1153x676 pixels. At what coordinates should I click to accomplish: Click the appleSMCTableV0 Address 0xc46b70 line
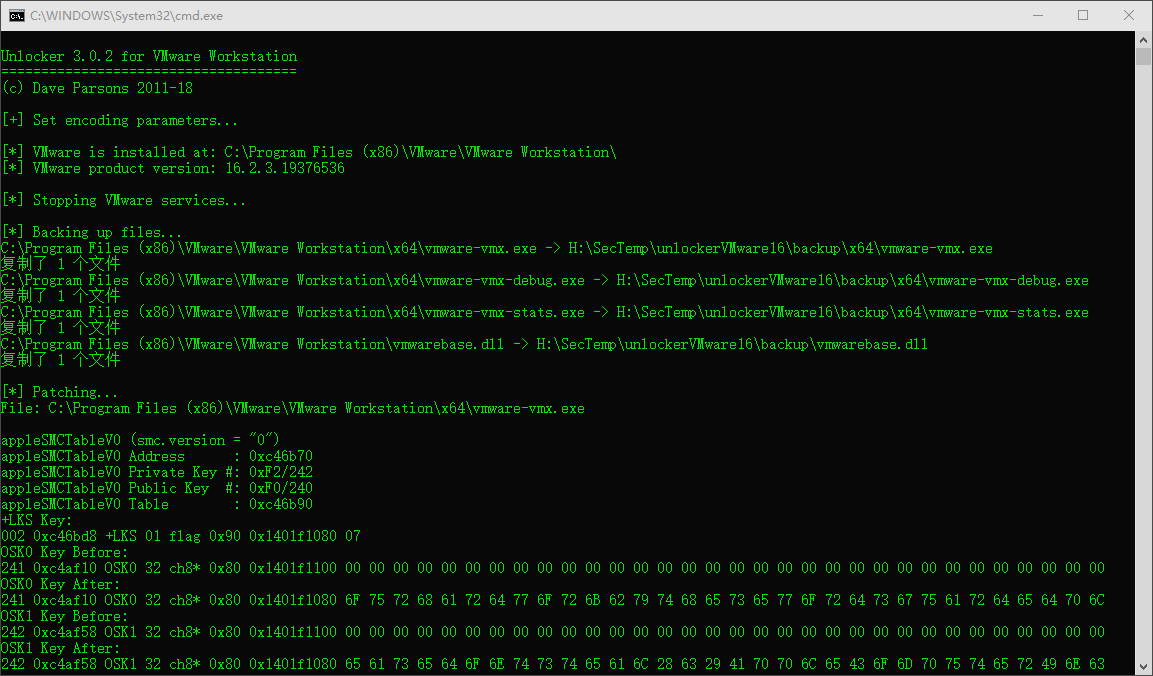click(x=157, y=456)
